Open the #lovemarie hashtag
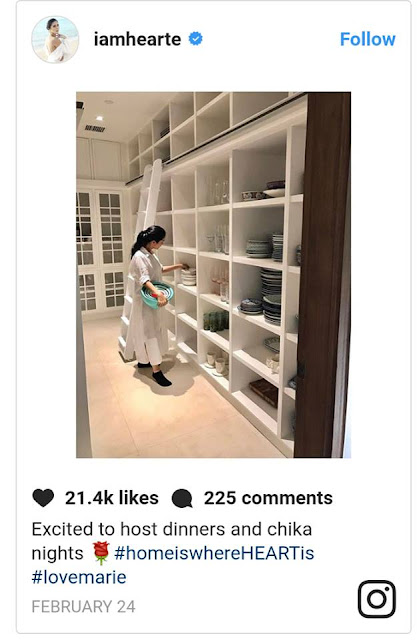Viewport: 417px width, 640px height. tap(79, 577)
